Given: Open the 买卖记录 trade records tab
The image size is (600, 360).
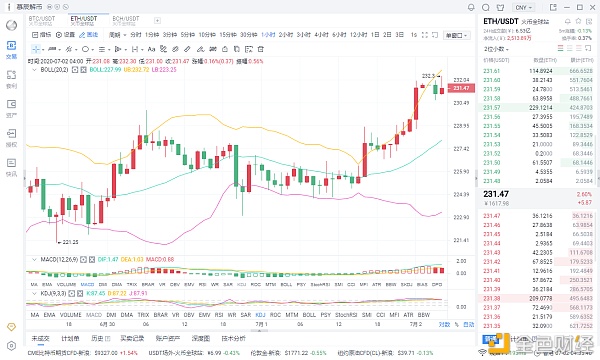Looking at the screenshot, I should click(x=132, y=338).
